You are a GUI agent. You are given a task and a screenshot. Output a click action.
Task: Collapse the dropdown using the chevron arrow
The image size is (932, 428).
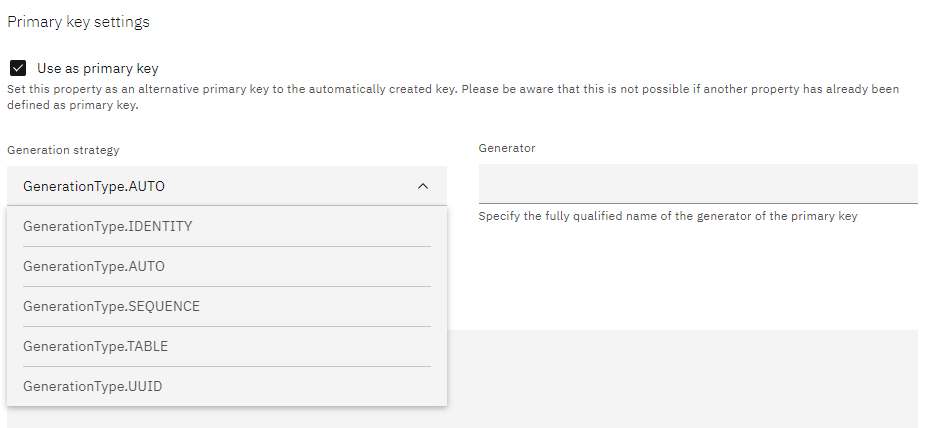tap(423, 186)
